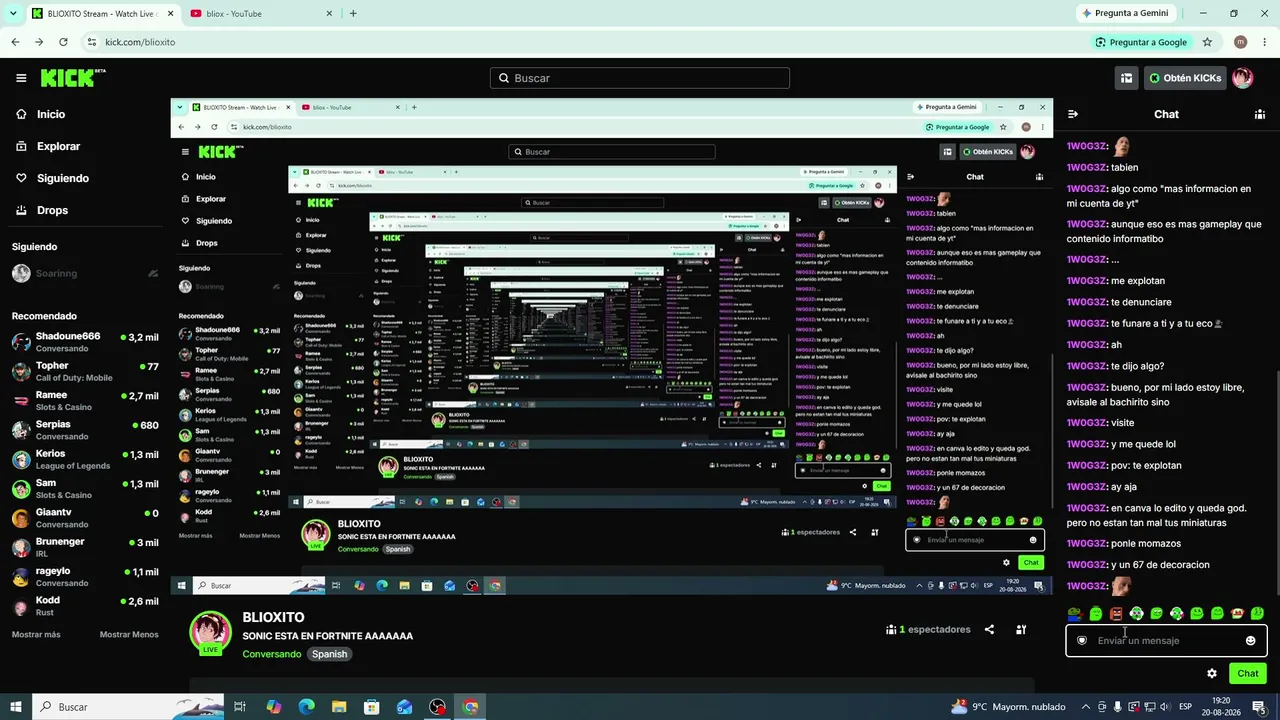Collapse the chat panel with the arrow icon
Viewport: 1280px width, 720px height.
tap(1073, 114)
